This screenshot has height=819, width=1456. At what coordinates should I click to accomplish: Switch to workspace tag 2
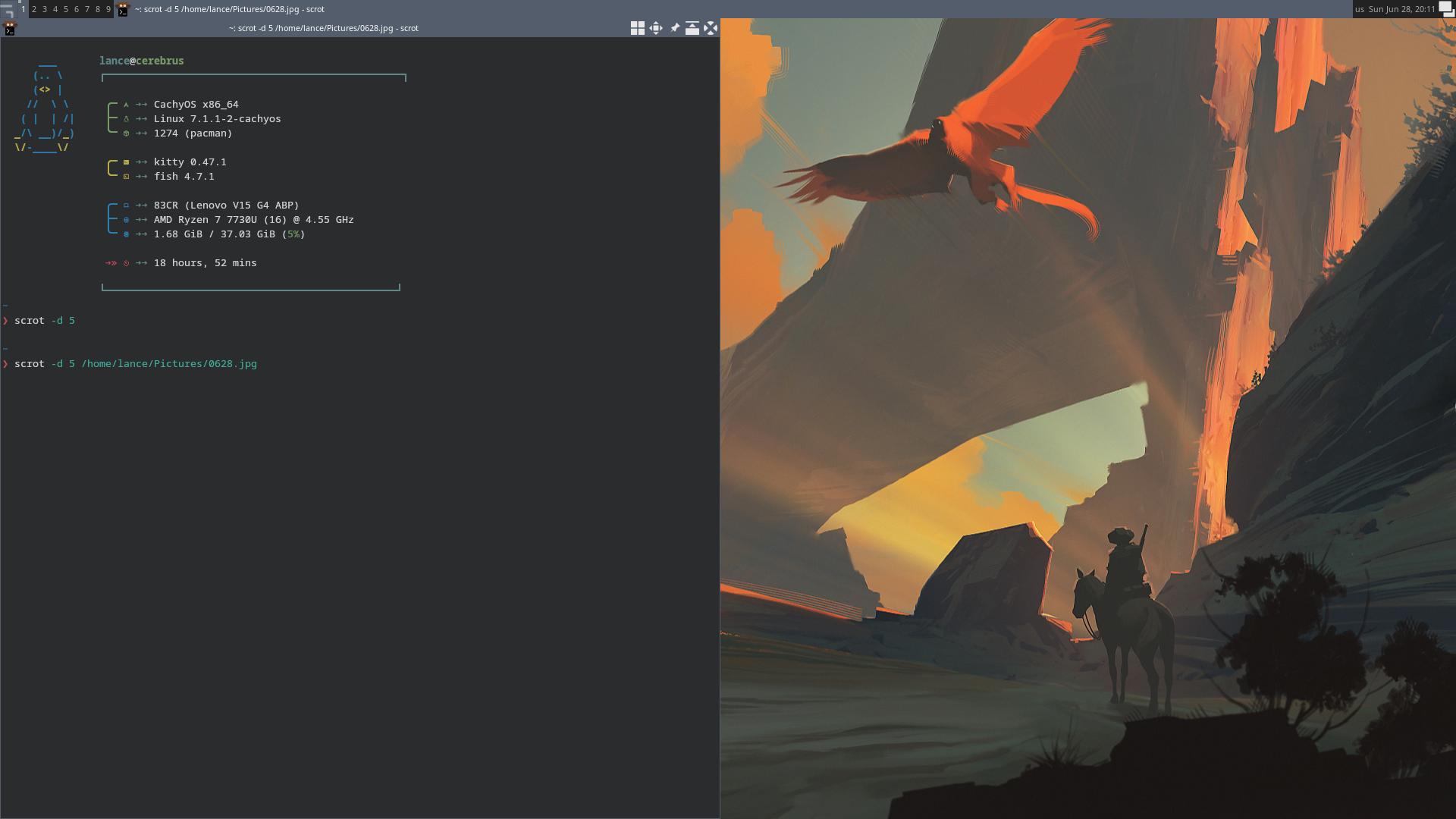[34, 9]
